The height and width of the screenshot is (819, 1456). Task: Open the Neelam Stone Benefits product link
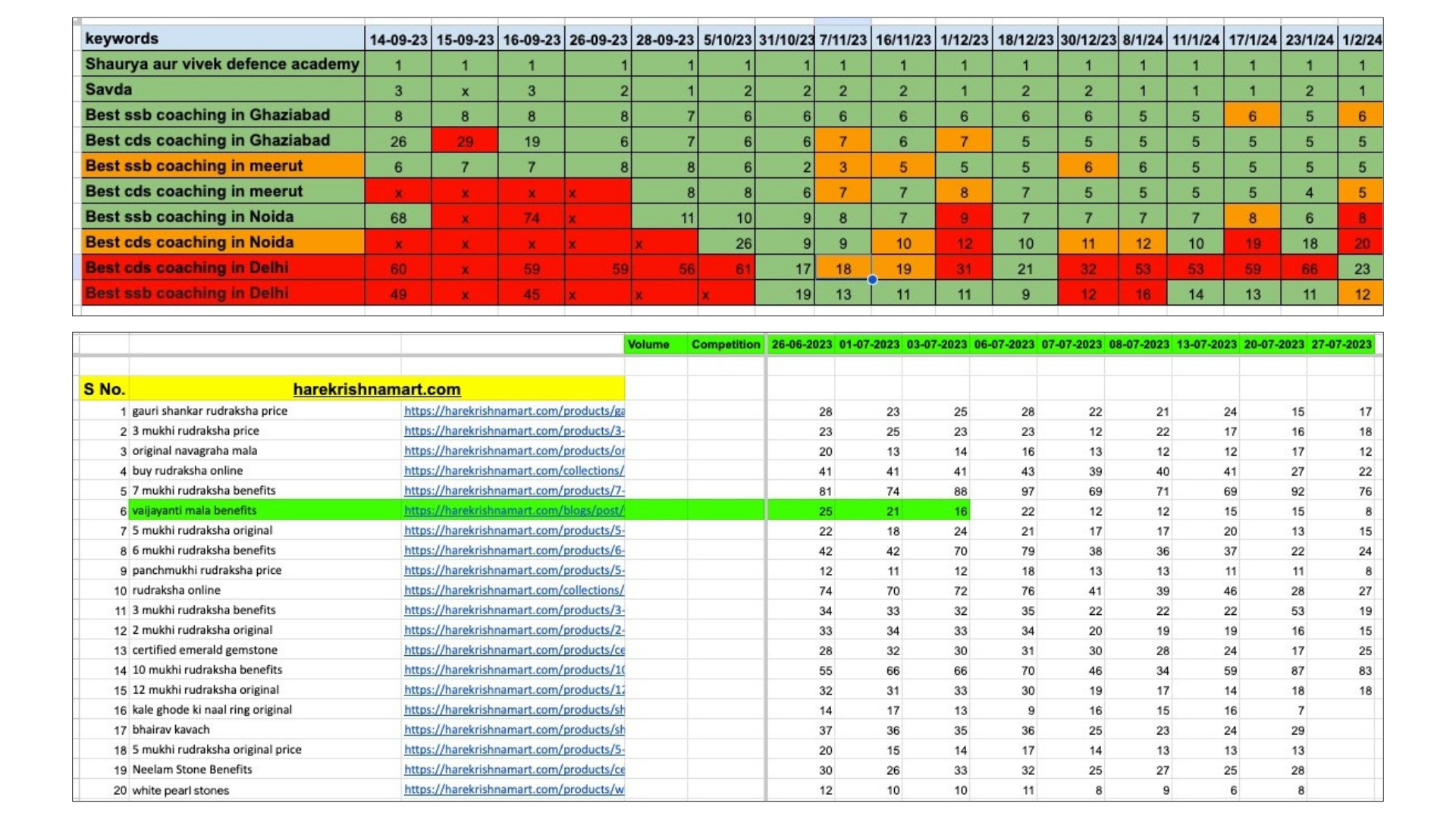click(x=514, y=770)
